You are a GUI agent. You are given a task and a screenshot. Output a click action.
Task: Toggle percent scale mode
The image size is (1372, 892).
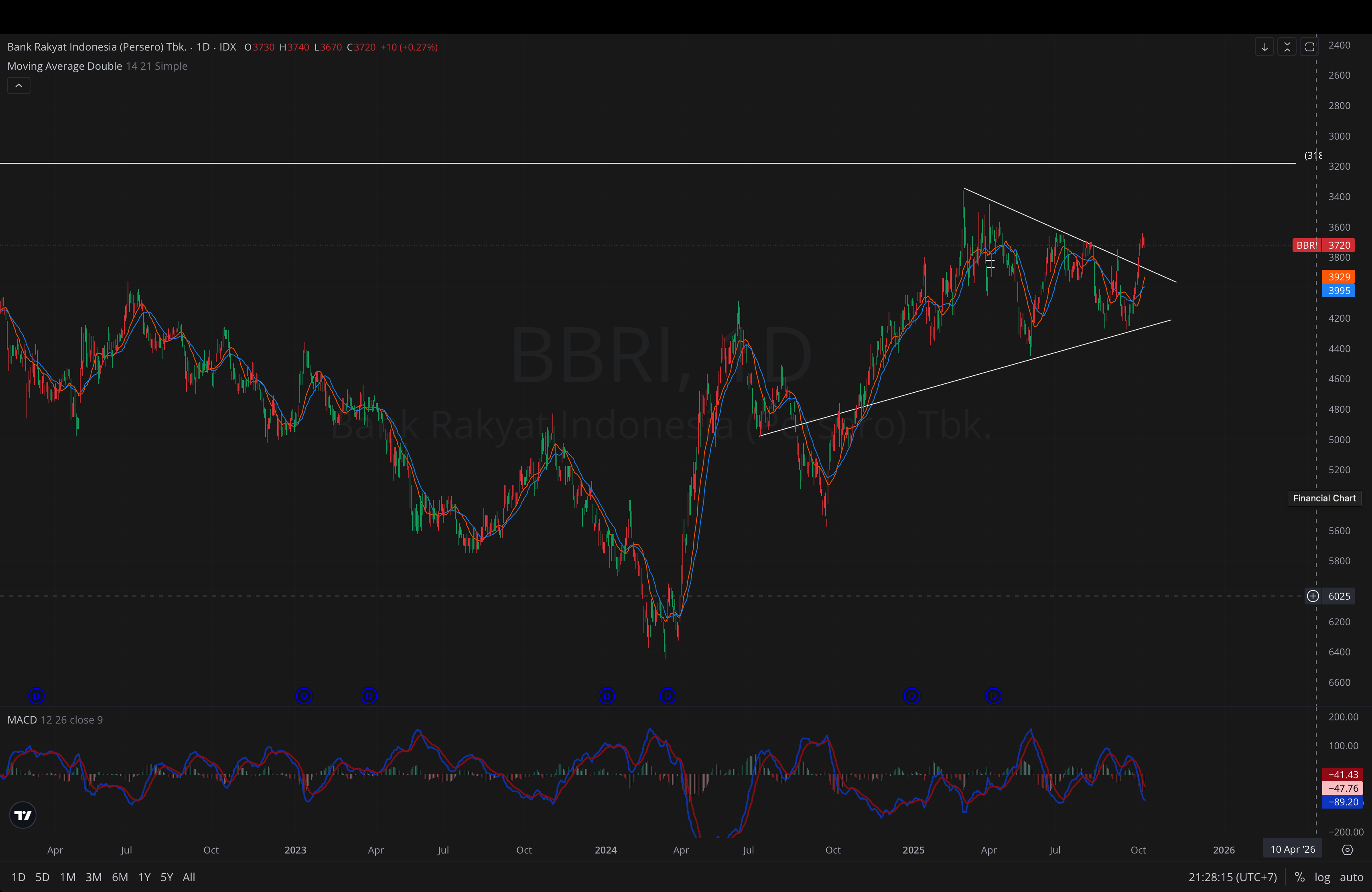(1299, 877)
